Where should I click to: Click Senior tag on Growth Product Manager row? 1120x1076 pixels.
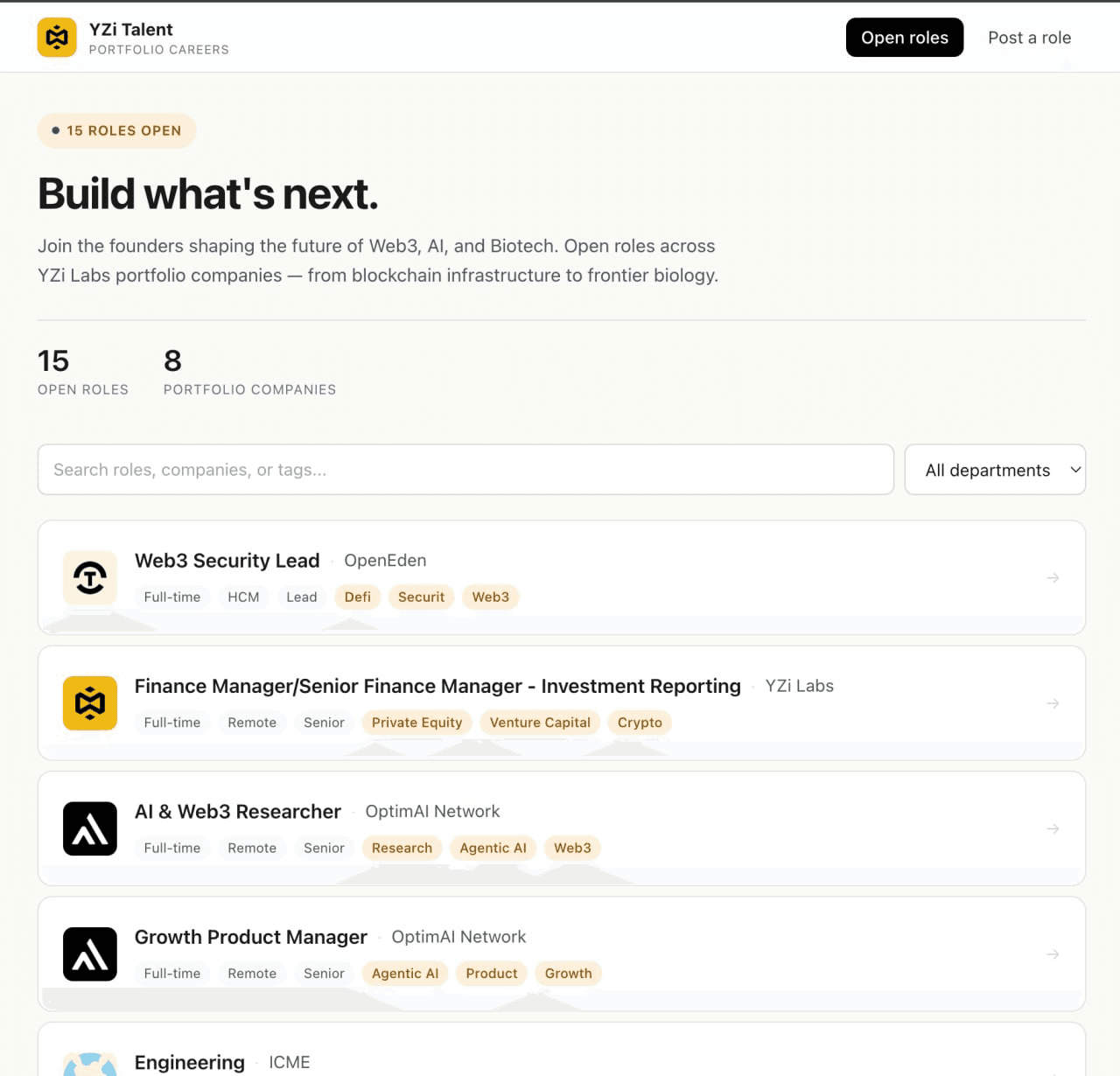coord(324,974)
